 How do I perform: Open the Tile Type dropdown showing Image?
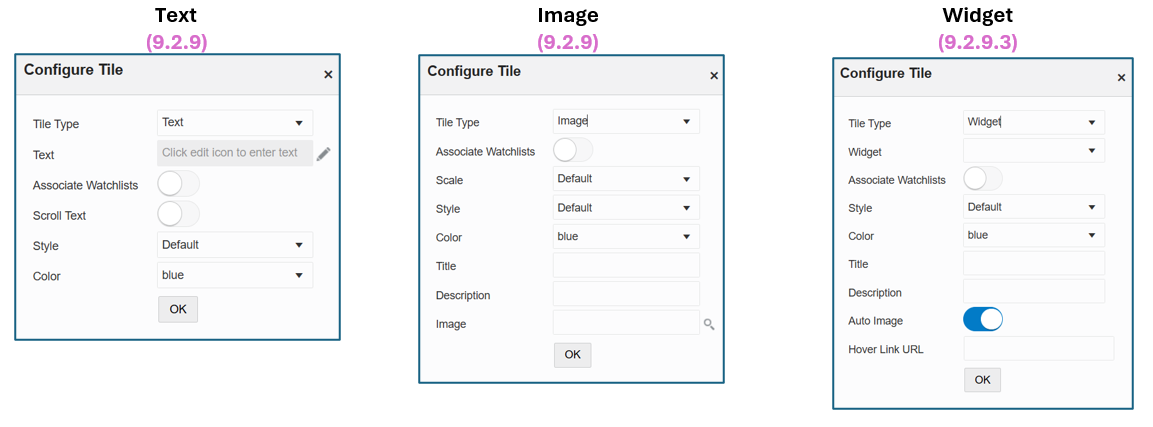[626, 121]
